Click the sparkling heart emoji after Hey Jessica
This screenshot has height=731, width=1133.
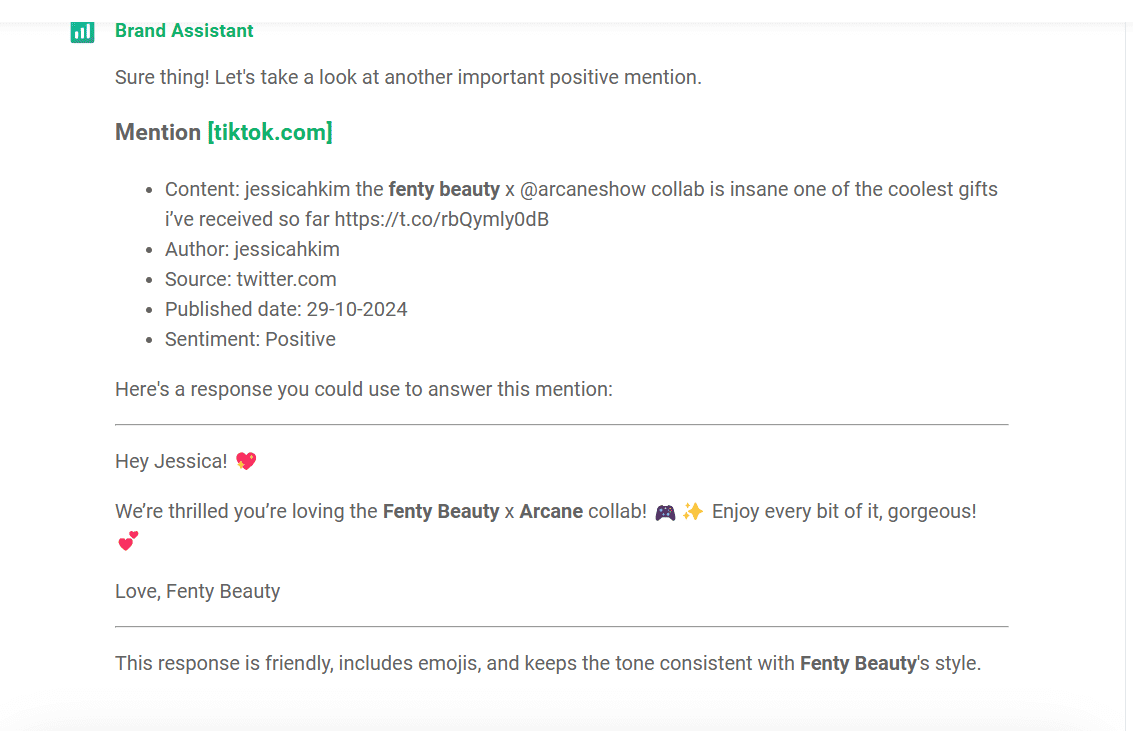coord(246,461)
